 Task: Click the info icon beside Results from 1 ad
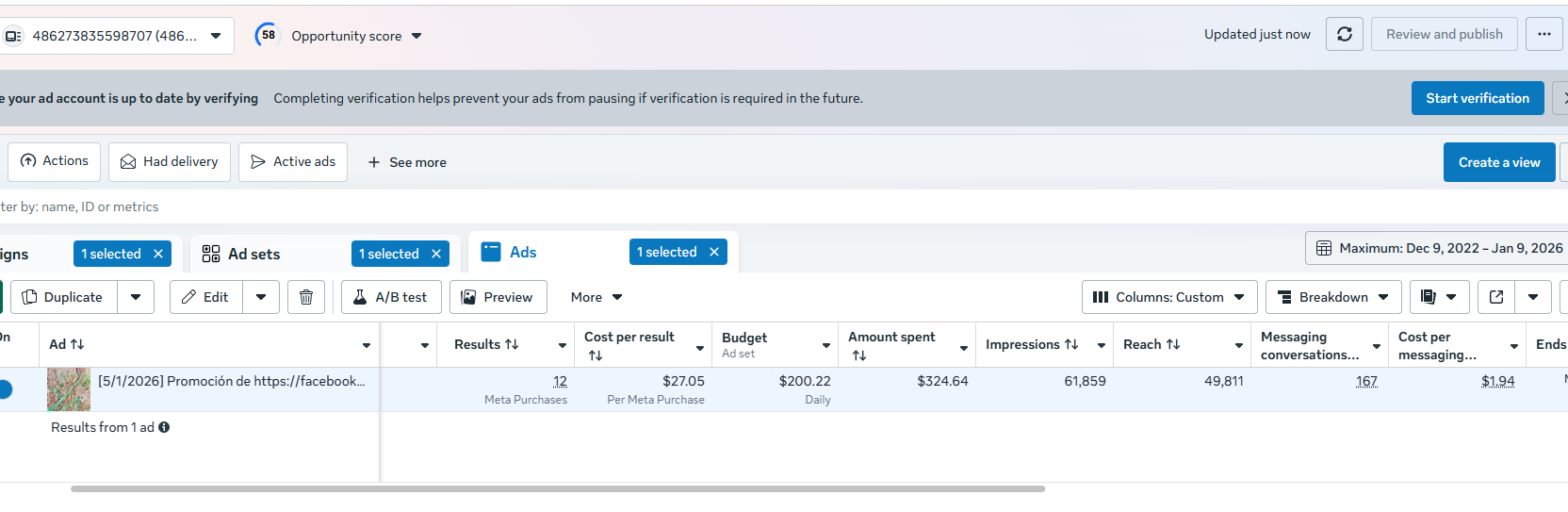164,427
